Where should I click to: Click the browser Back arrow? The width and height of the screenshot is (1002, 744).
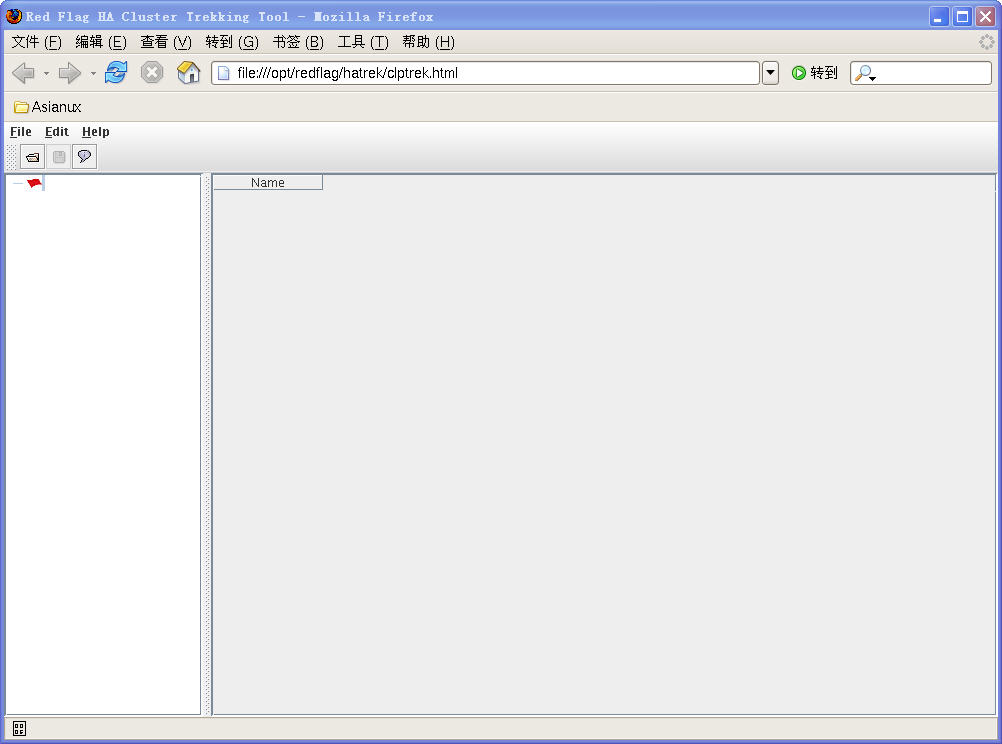point(23,73)
